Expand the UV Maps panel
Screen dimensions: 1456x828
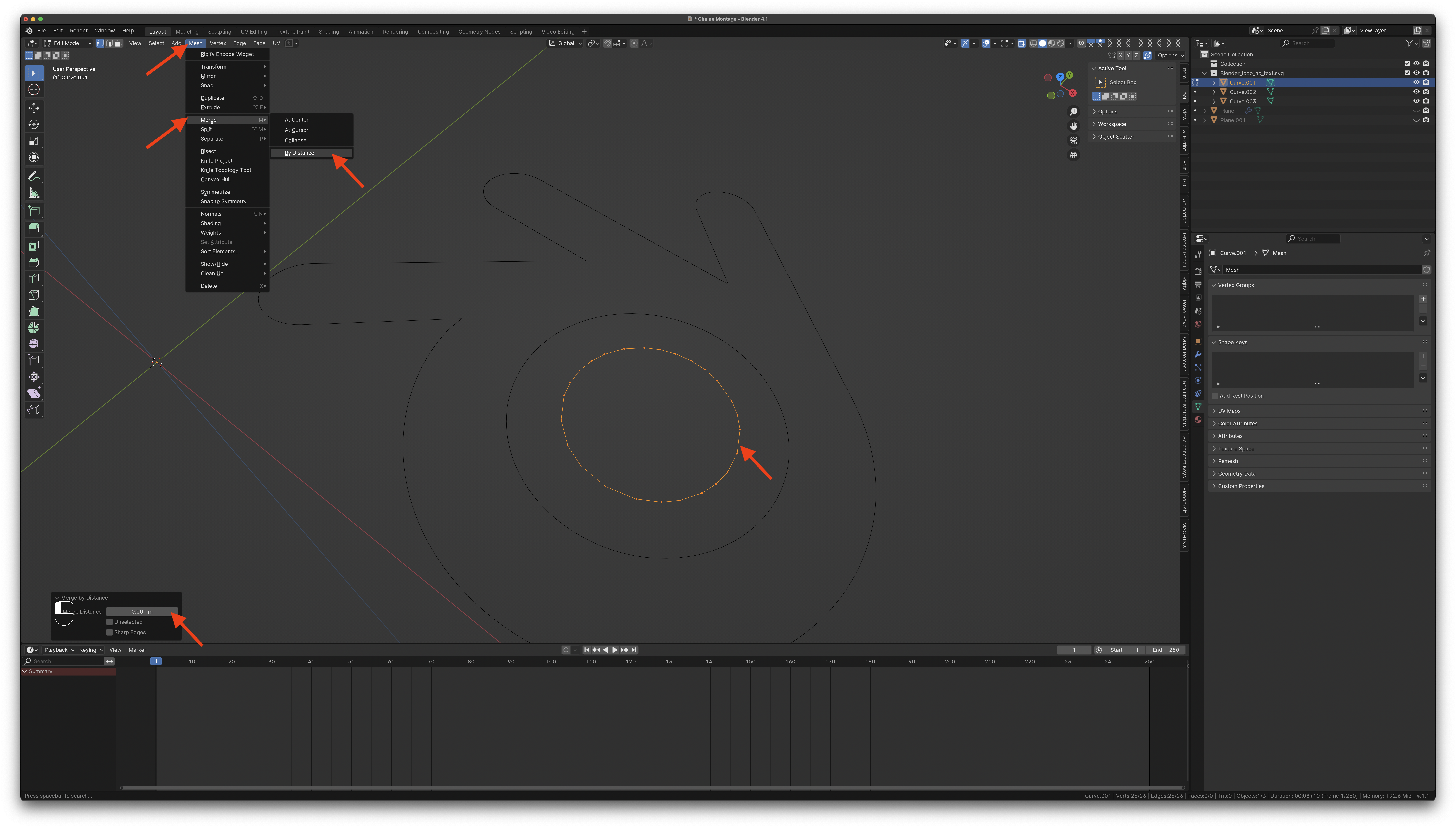click(x=1319, y=411)
